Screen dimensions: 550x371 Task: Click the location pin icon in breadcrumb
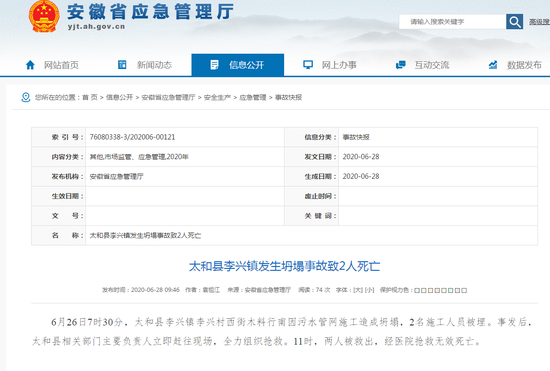(x=26, y=97)
